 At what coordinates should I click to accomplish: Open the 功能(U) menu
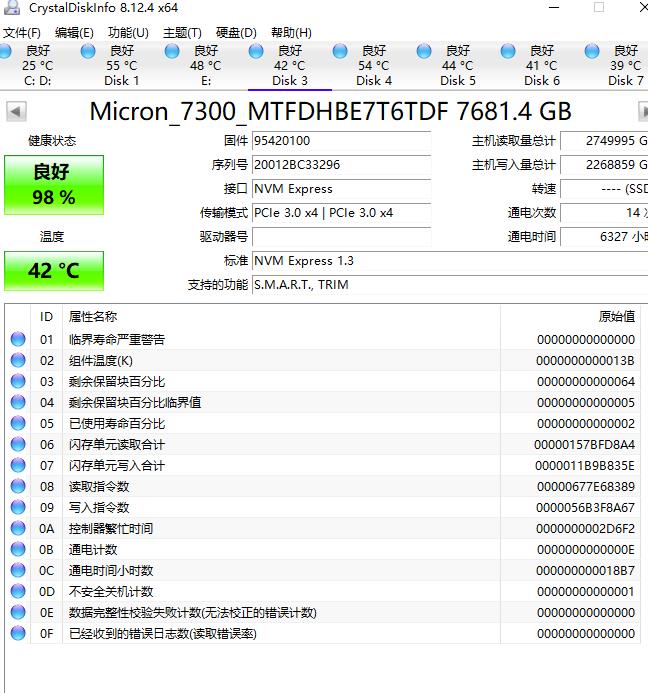click(128, 33)
